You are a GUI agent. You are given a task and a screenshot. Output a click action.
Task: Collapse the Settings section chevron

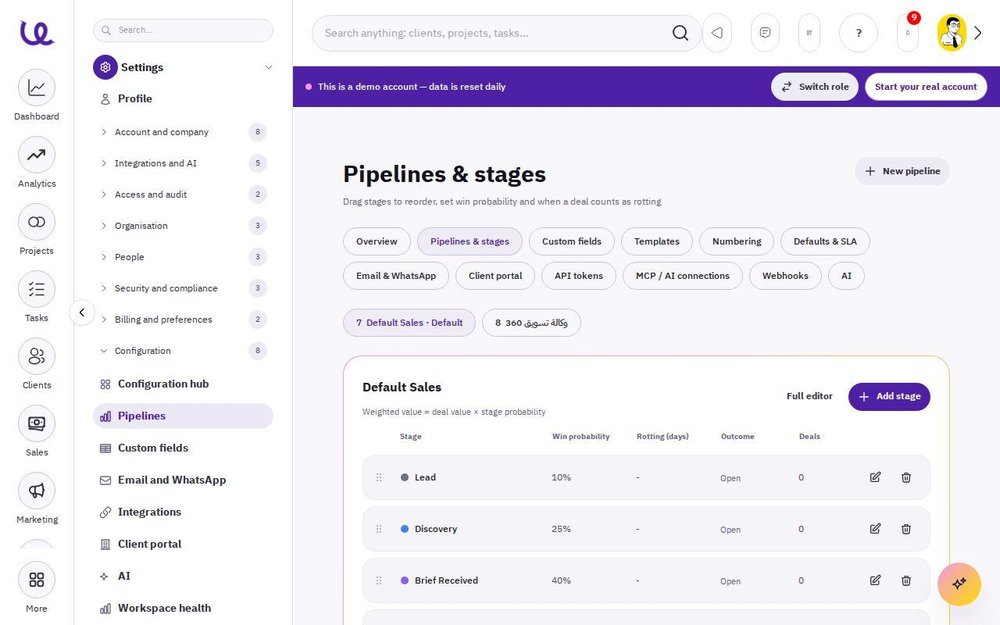[268, 67]
